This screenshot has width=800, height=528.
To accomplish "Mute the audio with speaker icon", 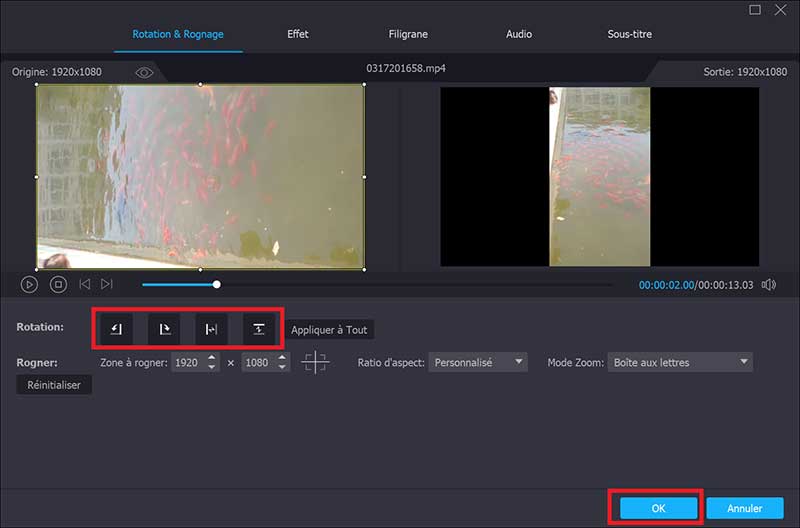I will 769,285.
